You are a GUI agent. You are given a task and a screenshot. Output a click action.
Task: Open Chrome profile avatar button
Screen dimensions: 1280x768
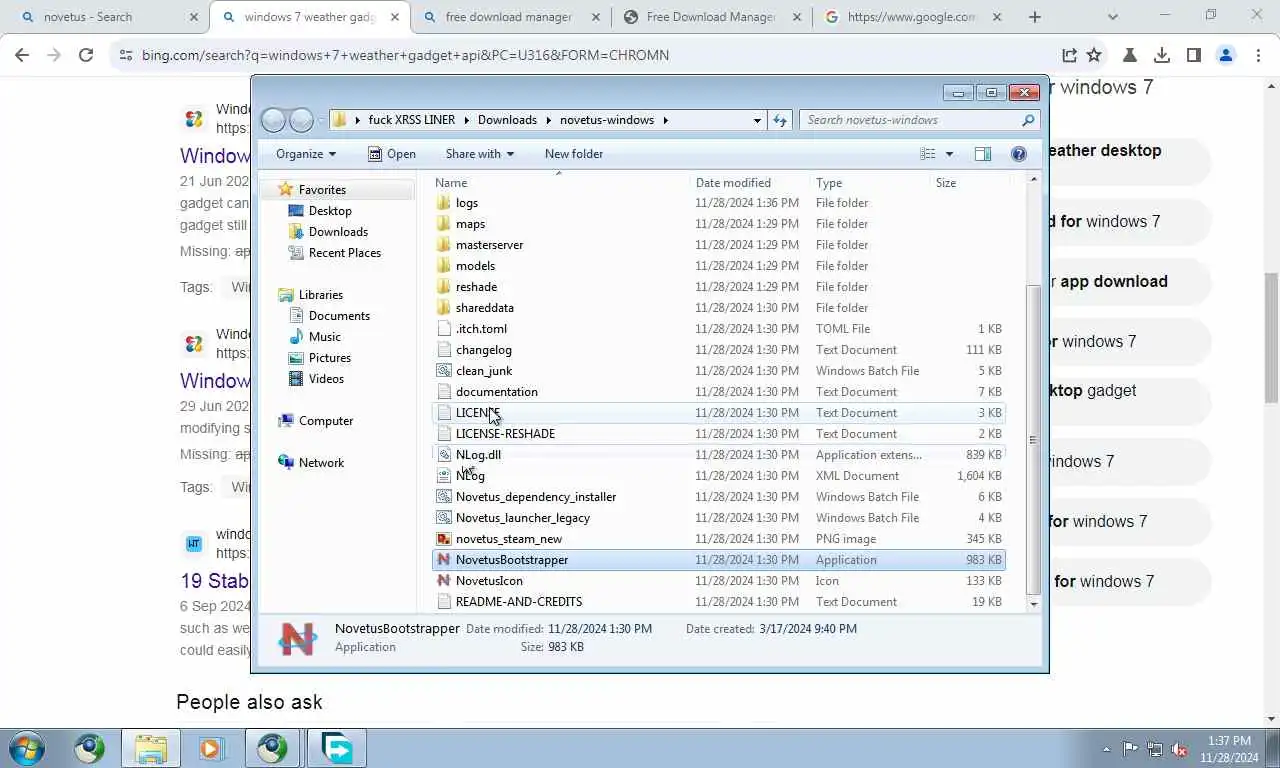click(x=1226, y=55)
